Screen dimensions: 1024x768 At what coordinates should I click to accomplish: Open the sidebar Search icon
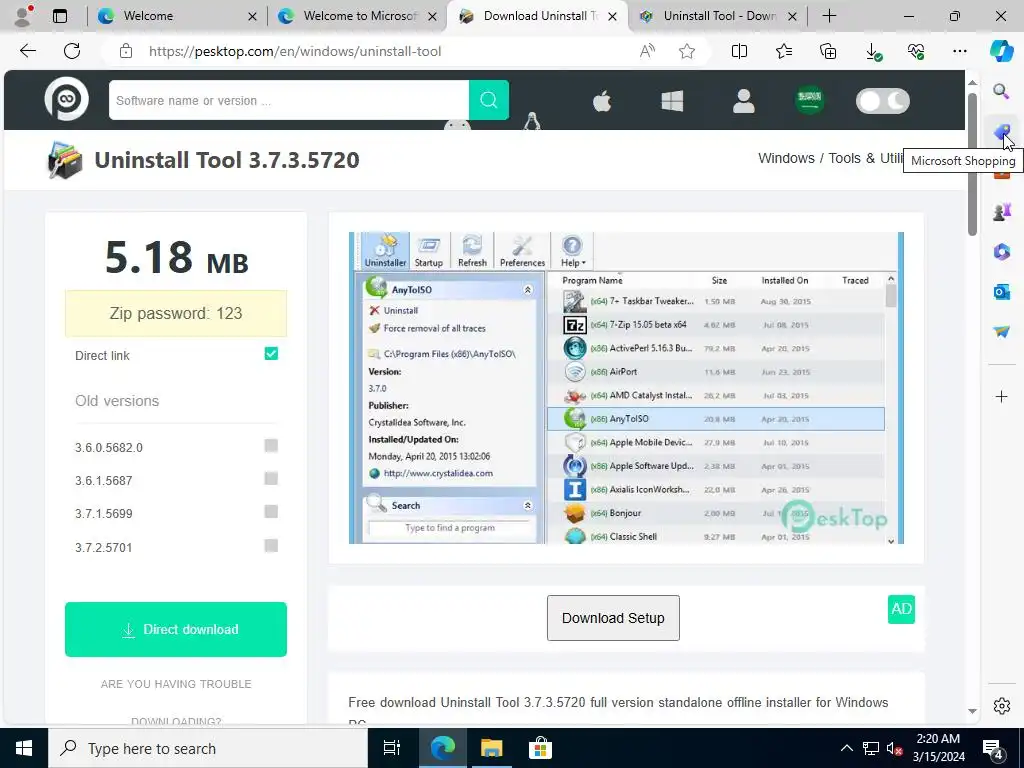[x=1001, y=91]
